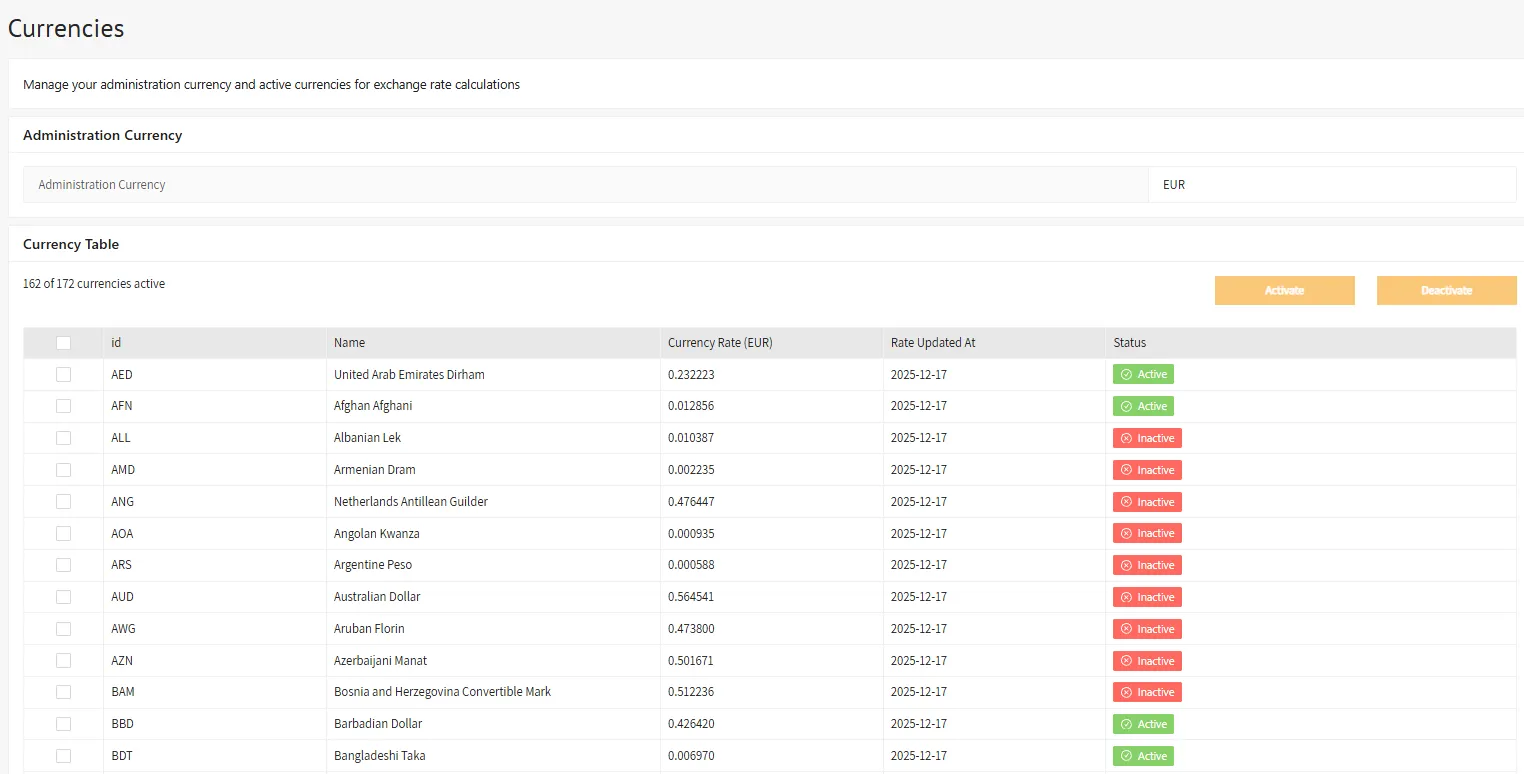Check the AED United Arab Emirates Dirham row
The height and width of the screenshot is (774, 1524).
coord(63,374)
